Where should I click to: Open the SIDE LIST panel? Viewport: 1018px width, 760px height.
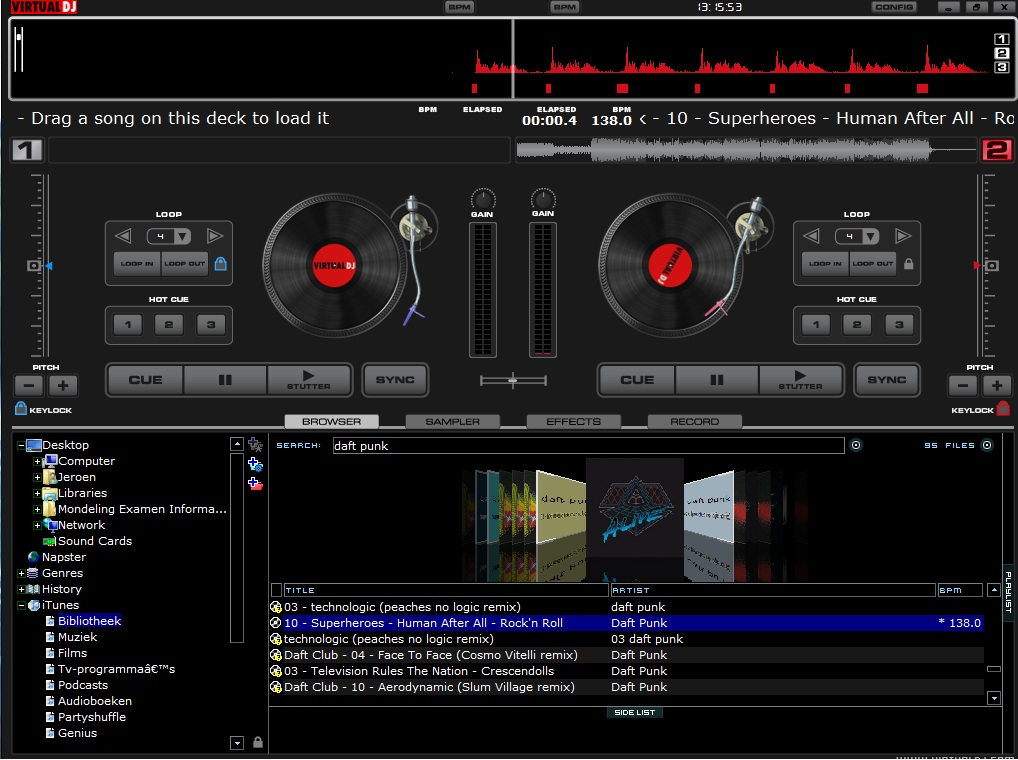[x=634, y=712]
